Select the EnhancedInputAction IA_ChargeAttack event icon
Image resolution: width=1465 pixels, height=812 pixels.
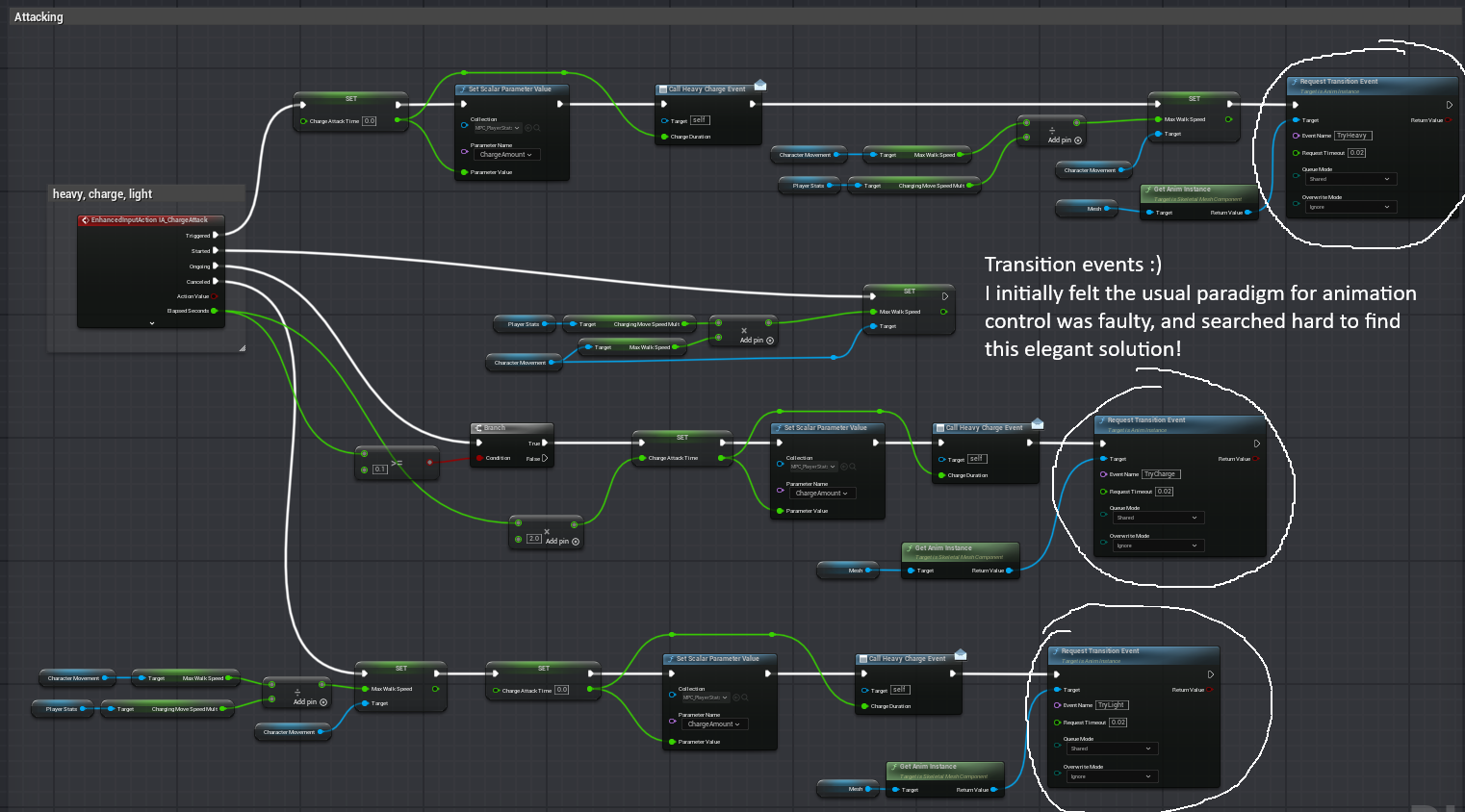tap(85, 220)
